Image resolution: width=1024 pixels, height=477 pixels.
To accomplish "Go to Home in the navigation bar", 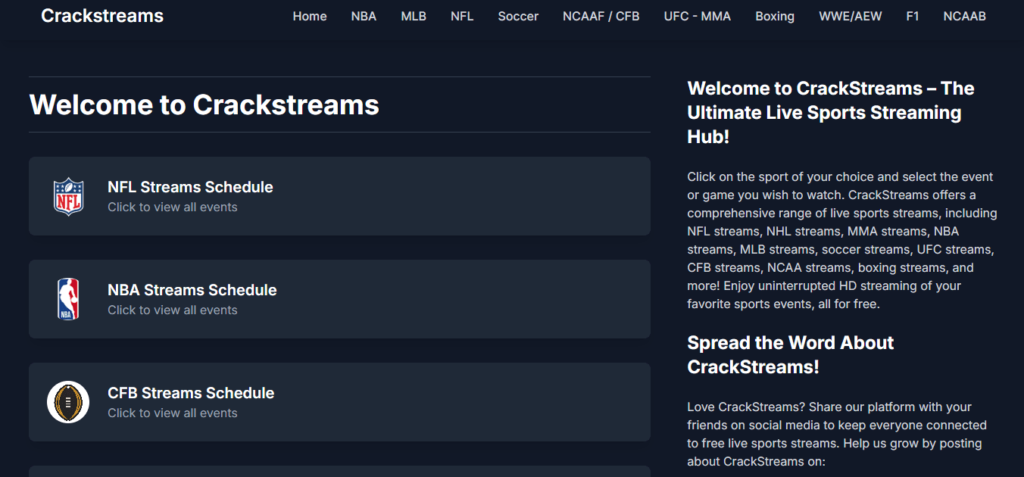I will (x=310, y=16).
